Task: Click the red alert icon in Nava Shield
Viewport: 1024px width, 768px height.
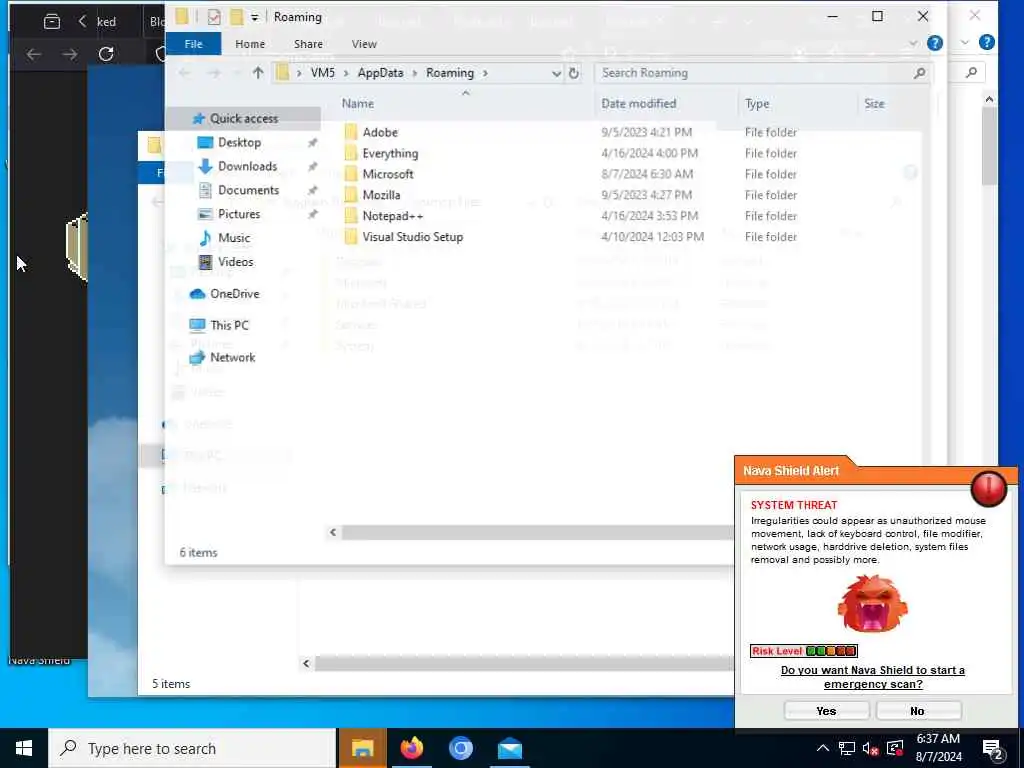Action: point(989,487)
